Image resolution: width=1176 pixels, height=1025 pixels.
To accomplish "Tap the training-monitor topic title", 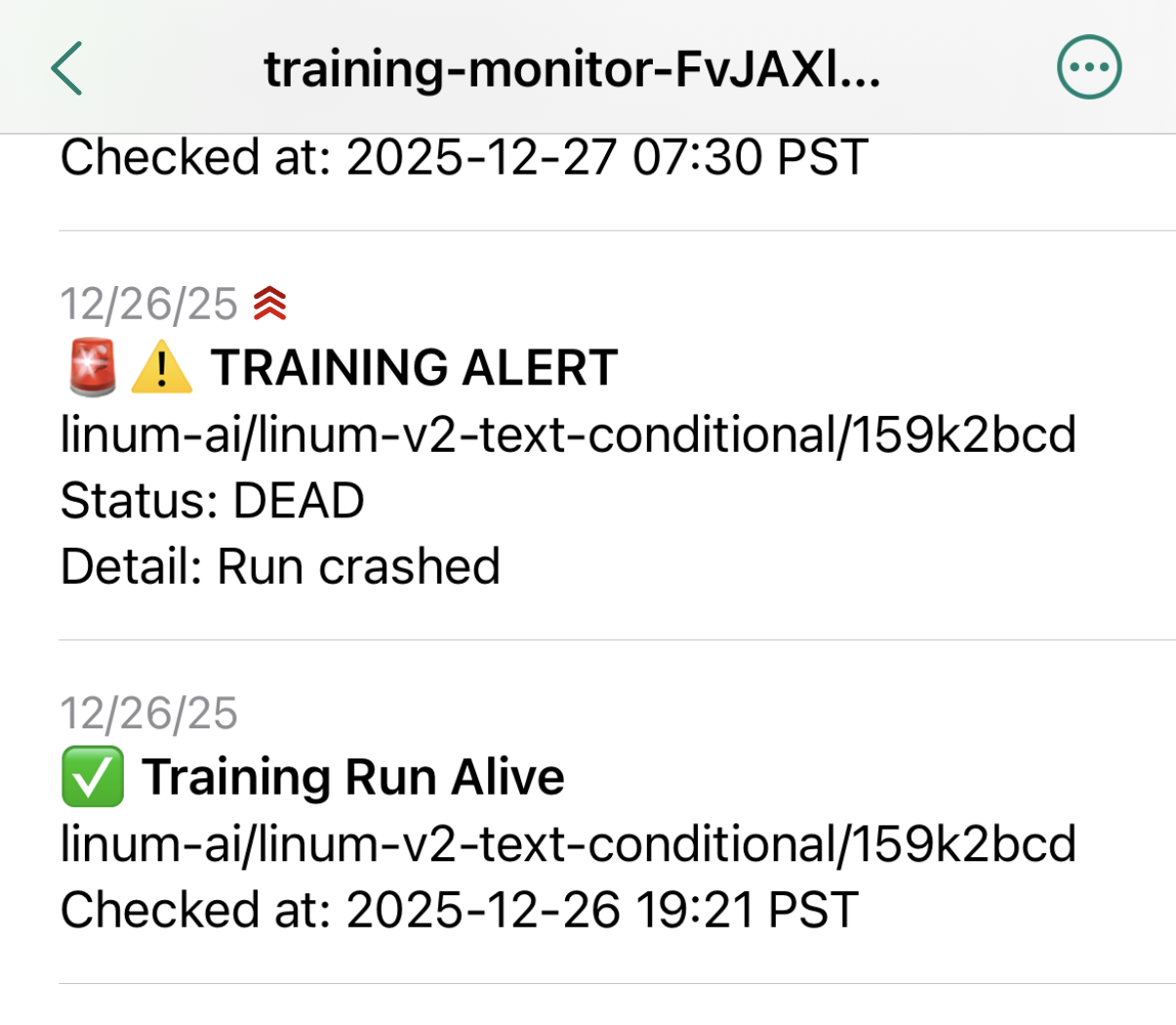I will (x=572, y=69).
